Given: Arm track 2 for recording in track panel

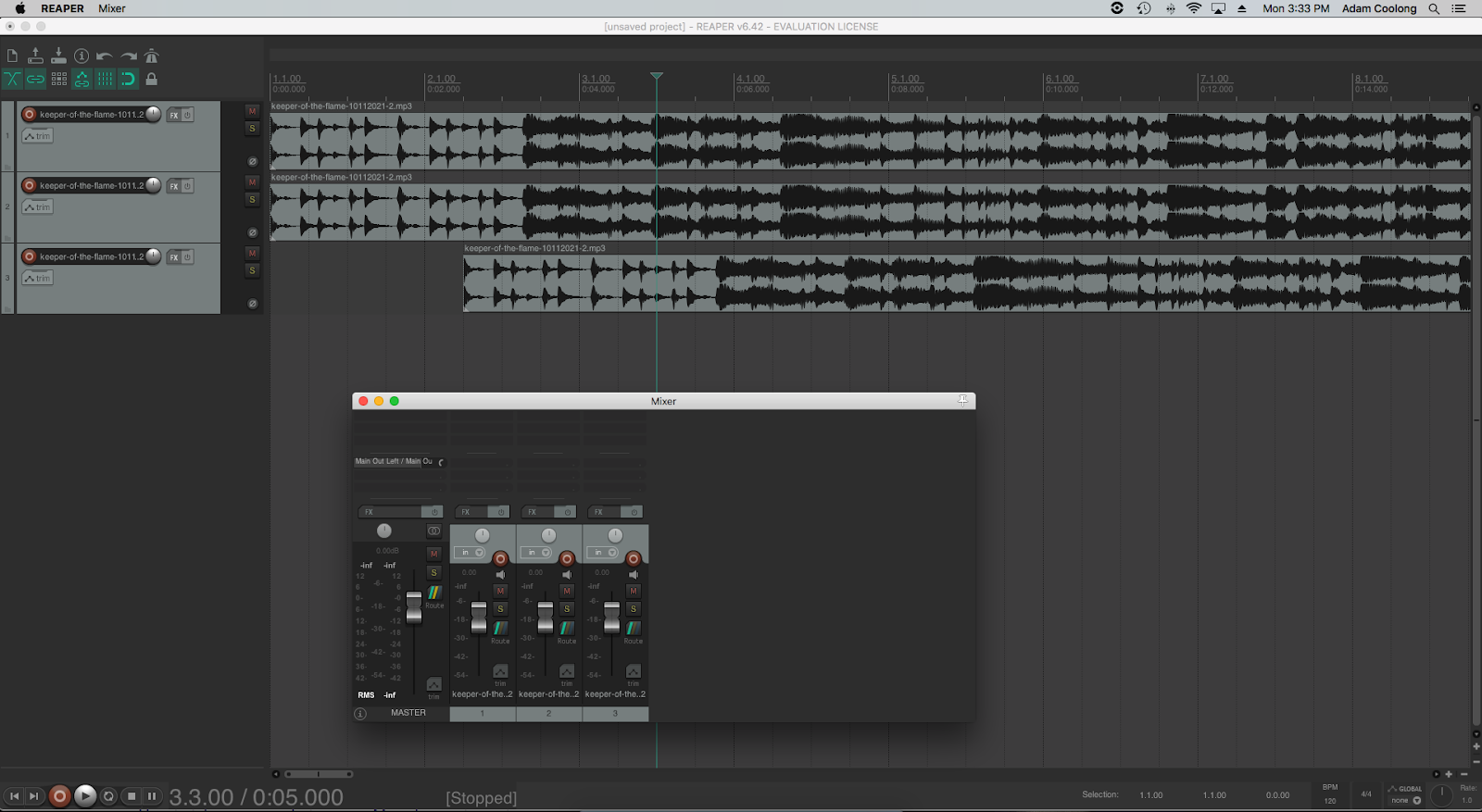Looking at the screenshot, I should [x=30, y=185].
